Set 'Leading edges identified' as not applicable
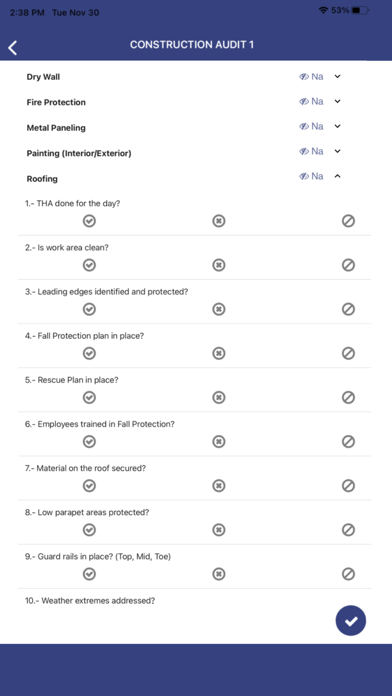Image resolution: width=392 pixels, height=696 pixels. point(348,309)
